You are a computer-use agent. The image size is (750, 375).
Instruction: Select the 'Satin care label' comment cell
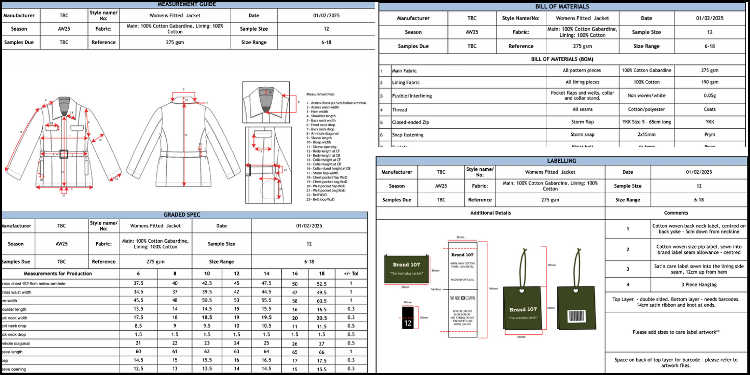[x=698, y=268]
